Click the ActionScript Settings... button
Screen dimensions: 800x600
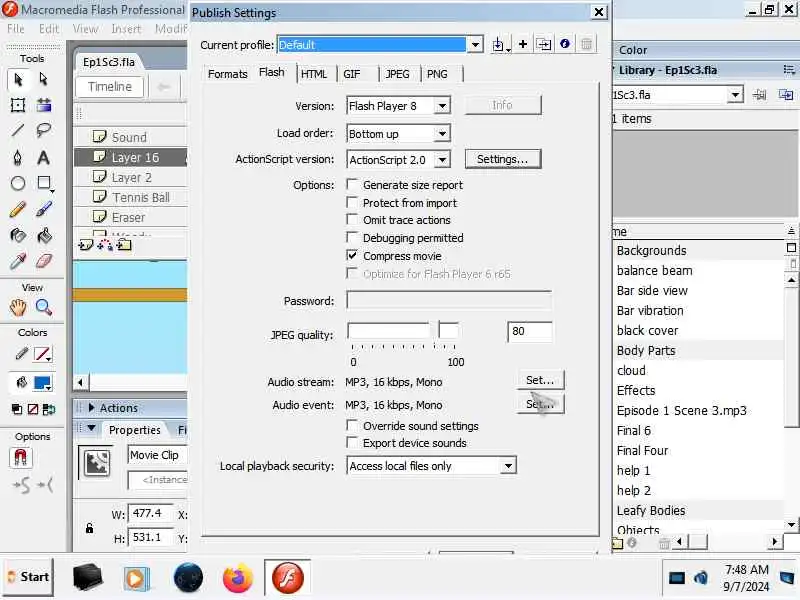point(503,159)
